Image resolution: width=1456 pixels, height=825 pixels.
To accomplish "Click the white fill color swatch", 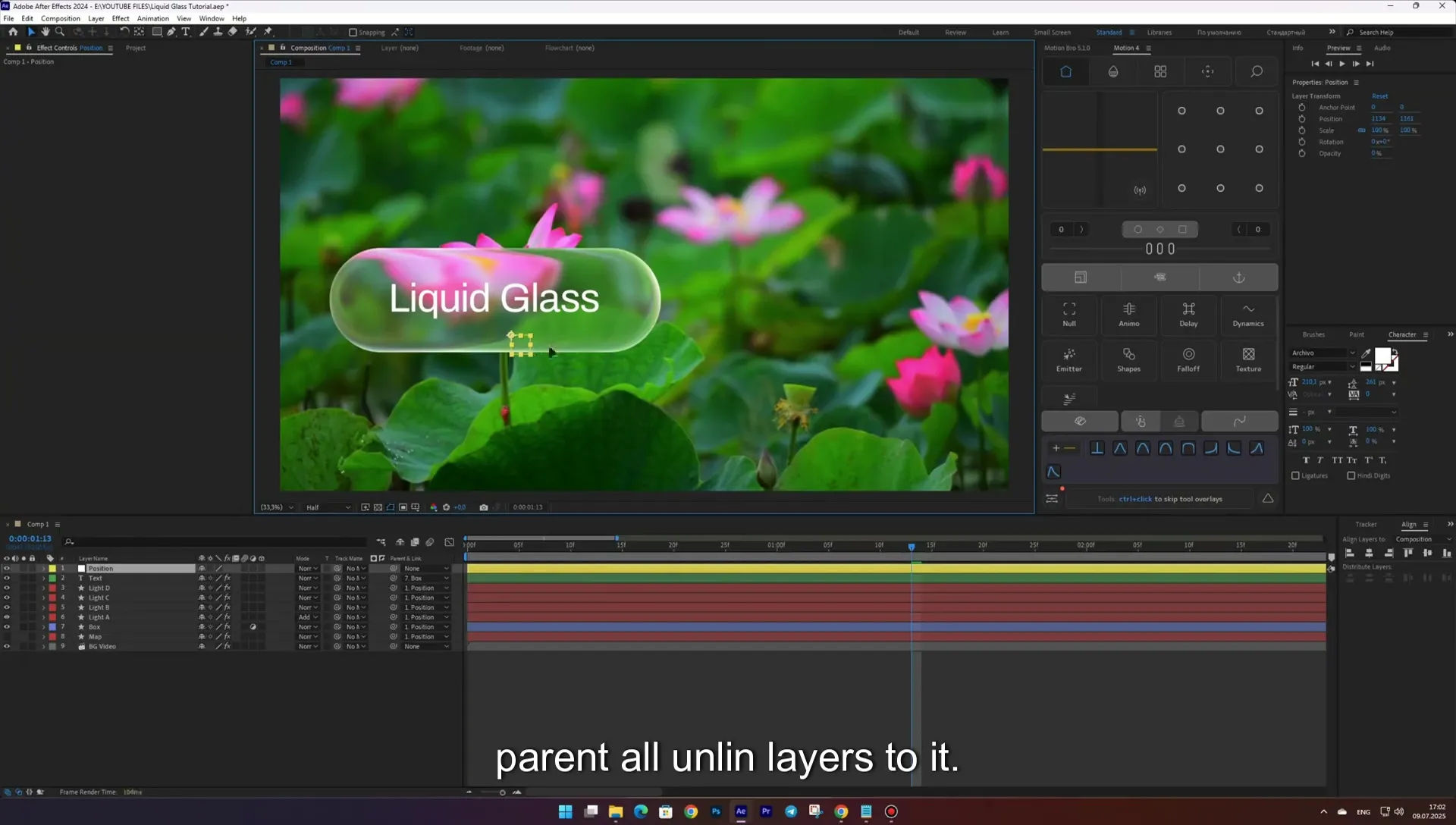I will [1382, 356].
